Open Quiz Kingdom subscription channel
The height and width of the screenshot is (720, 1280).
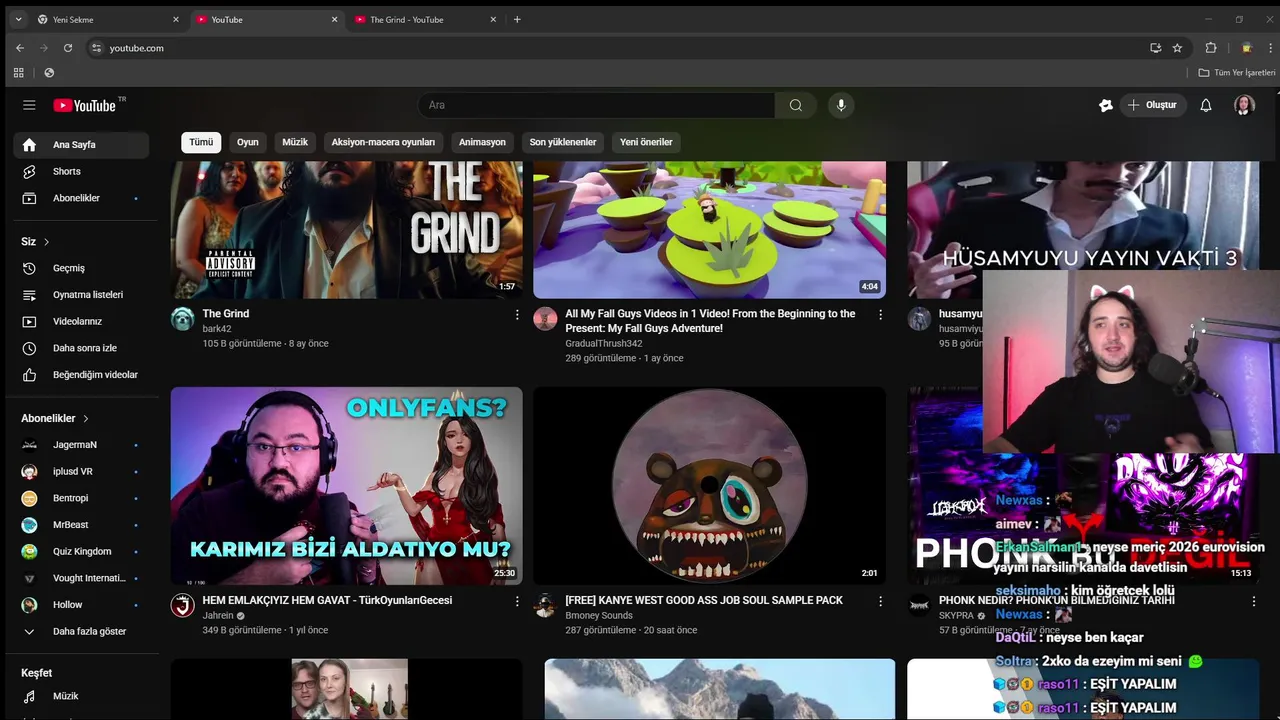point(81,551)
